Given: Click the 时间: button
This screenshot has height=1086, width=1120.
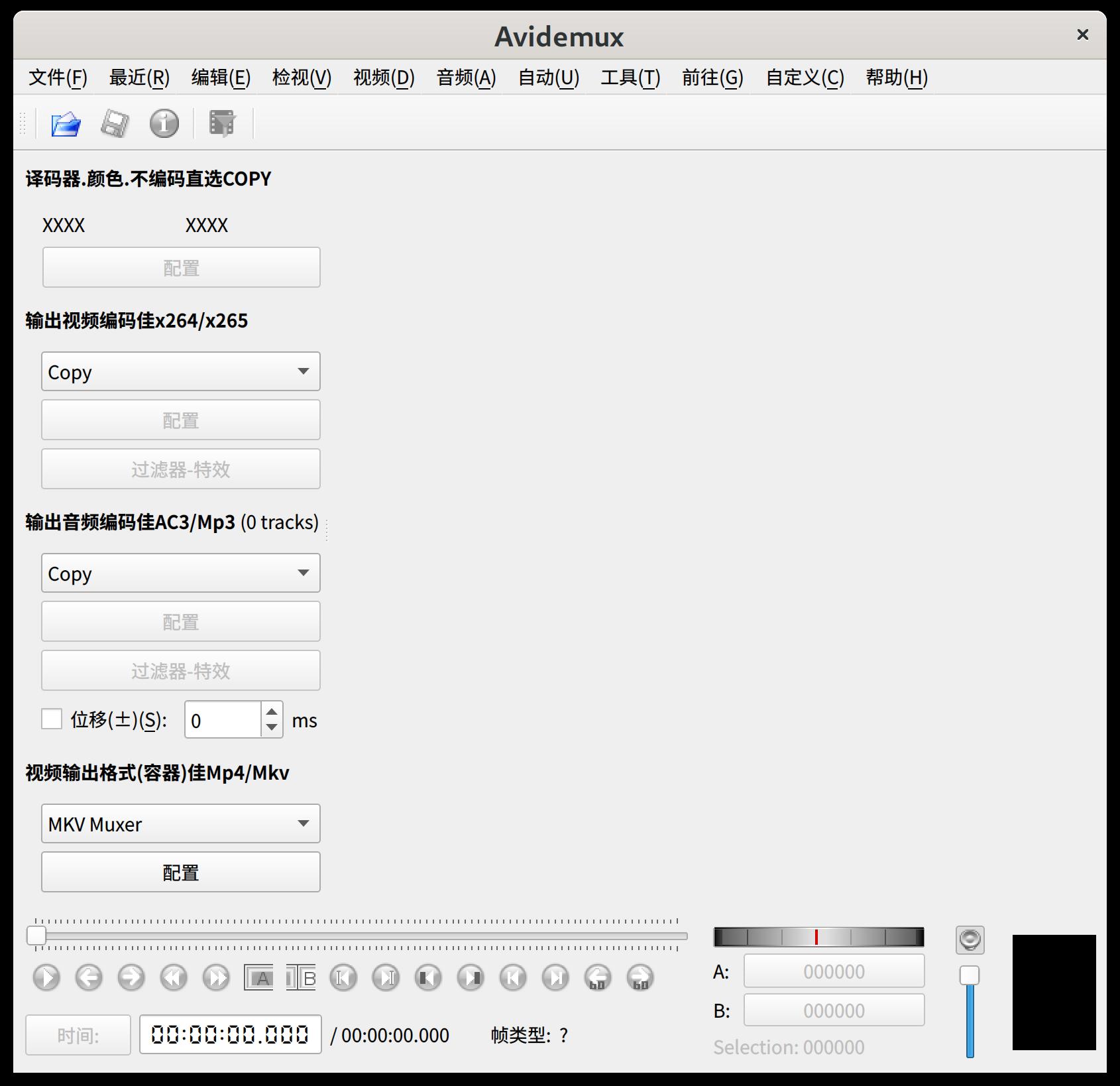Looking at the screenshot, I should [78, 1035].
